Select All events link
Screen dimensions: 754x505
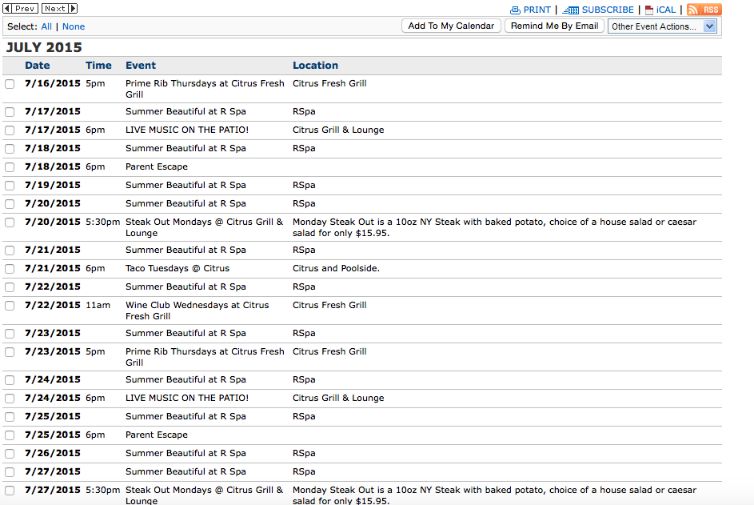(x=46, y=27)
